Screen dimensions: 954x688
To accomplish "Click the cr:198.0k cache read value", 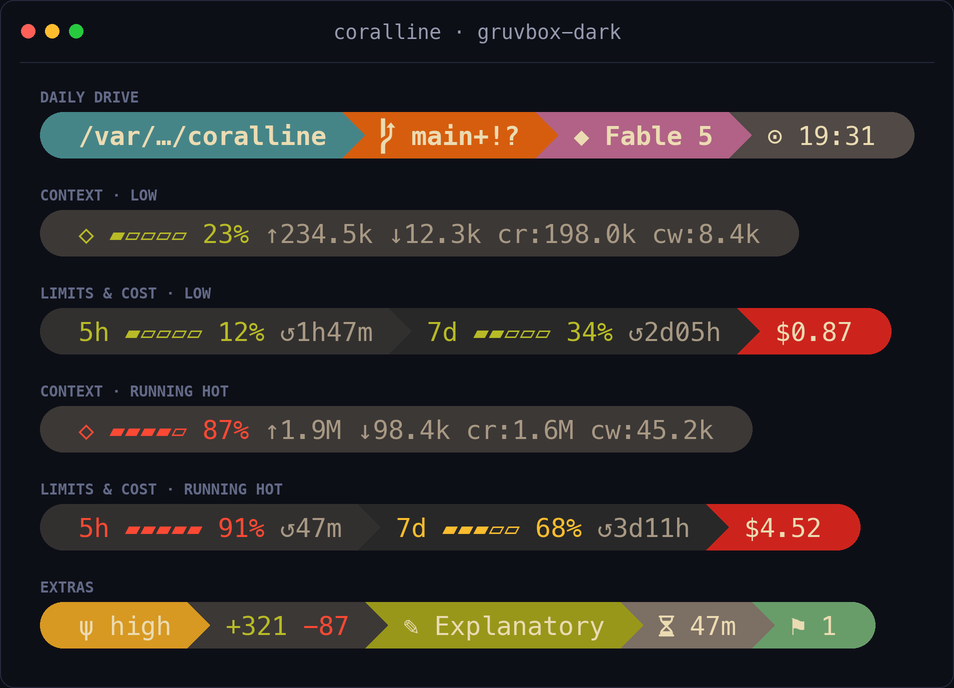I will tap(566, 234).
